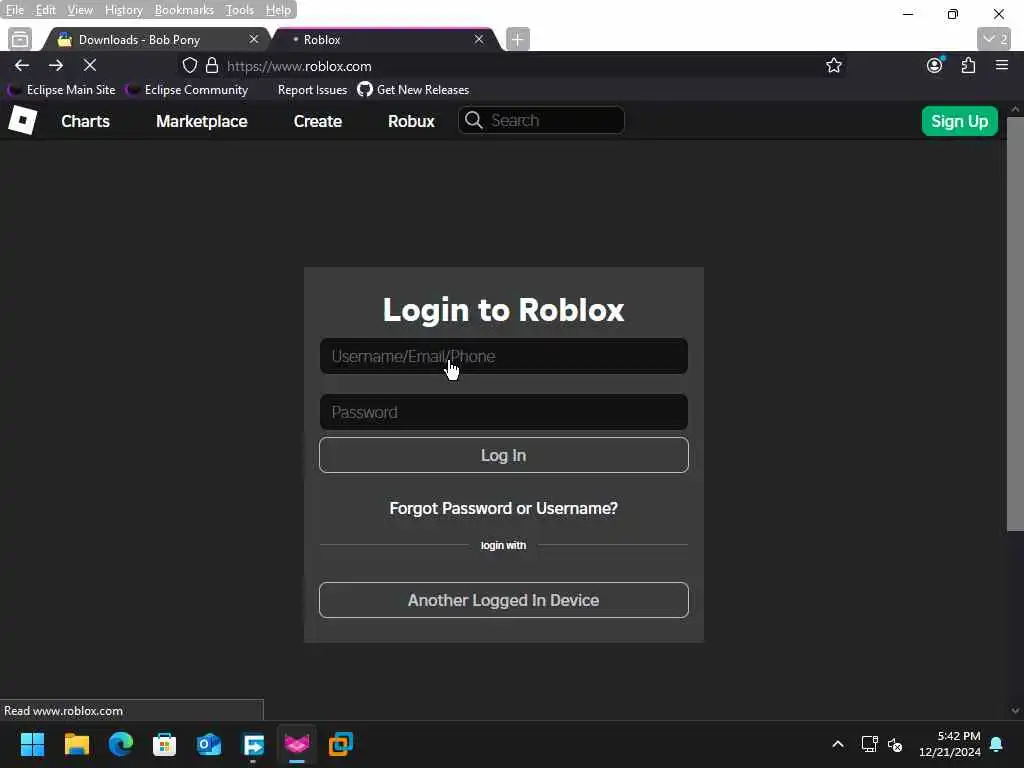Click the pink browser icon in taskbar
This screenshot has height=768, width=1024.
(297, 744)
